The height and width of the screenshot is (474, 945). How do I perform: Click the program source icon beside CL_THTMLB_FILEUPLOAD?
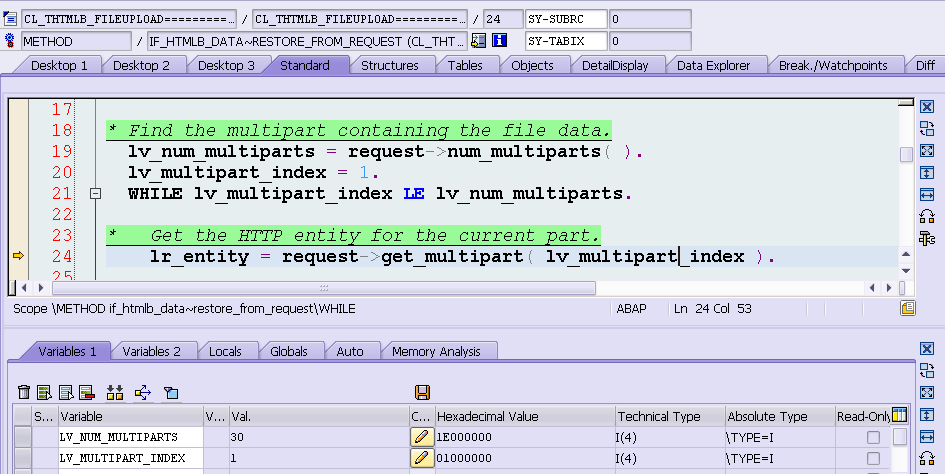(10, 19)
